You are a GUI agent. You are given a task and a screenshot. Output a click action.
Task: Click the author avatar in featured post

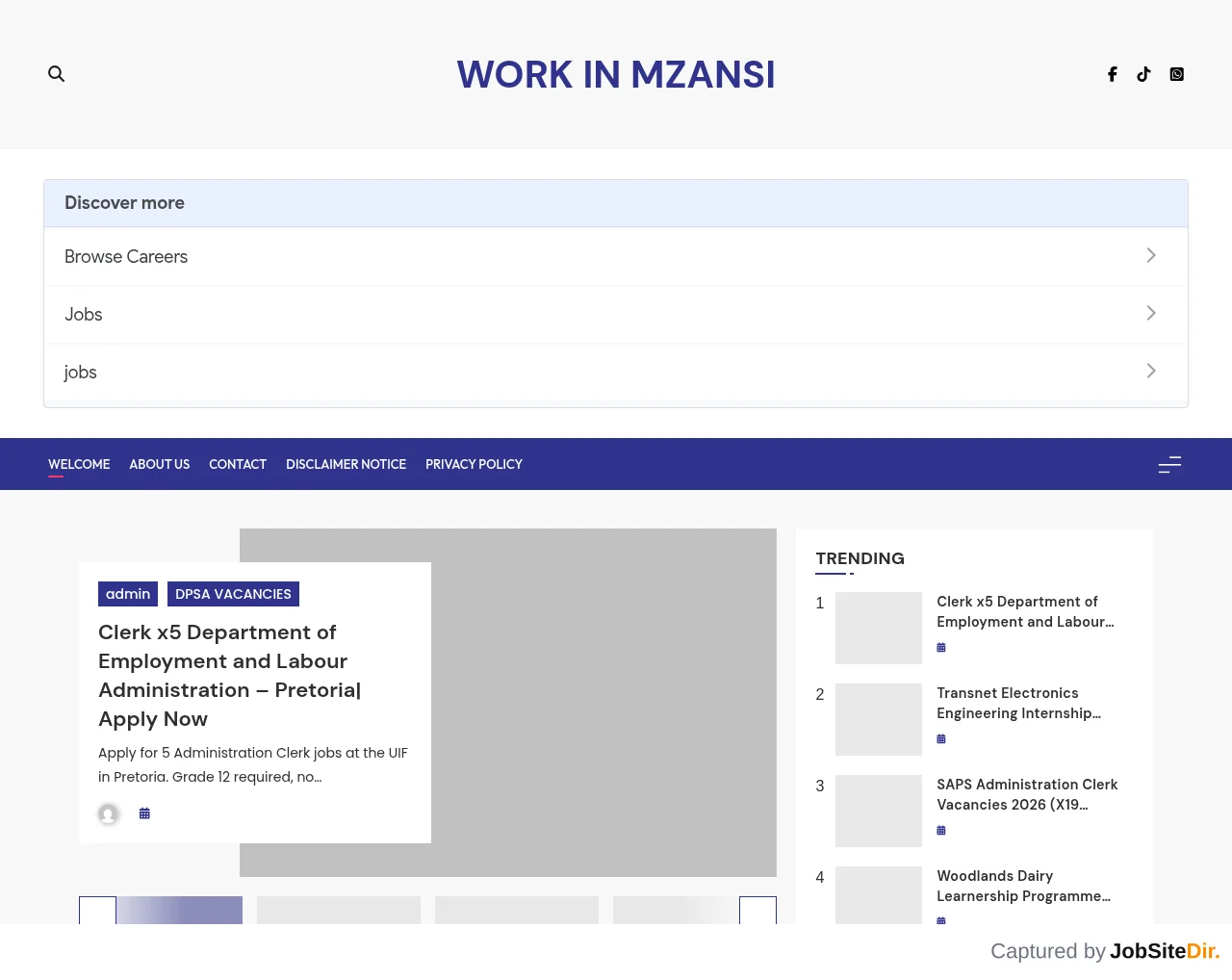pos(109,814)
